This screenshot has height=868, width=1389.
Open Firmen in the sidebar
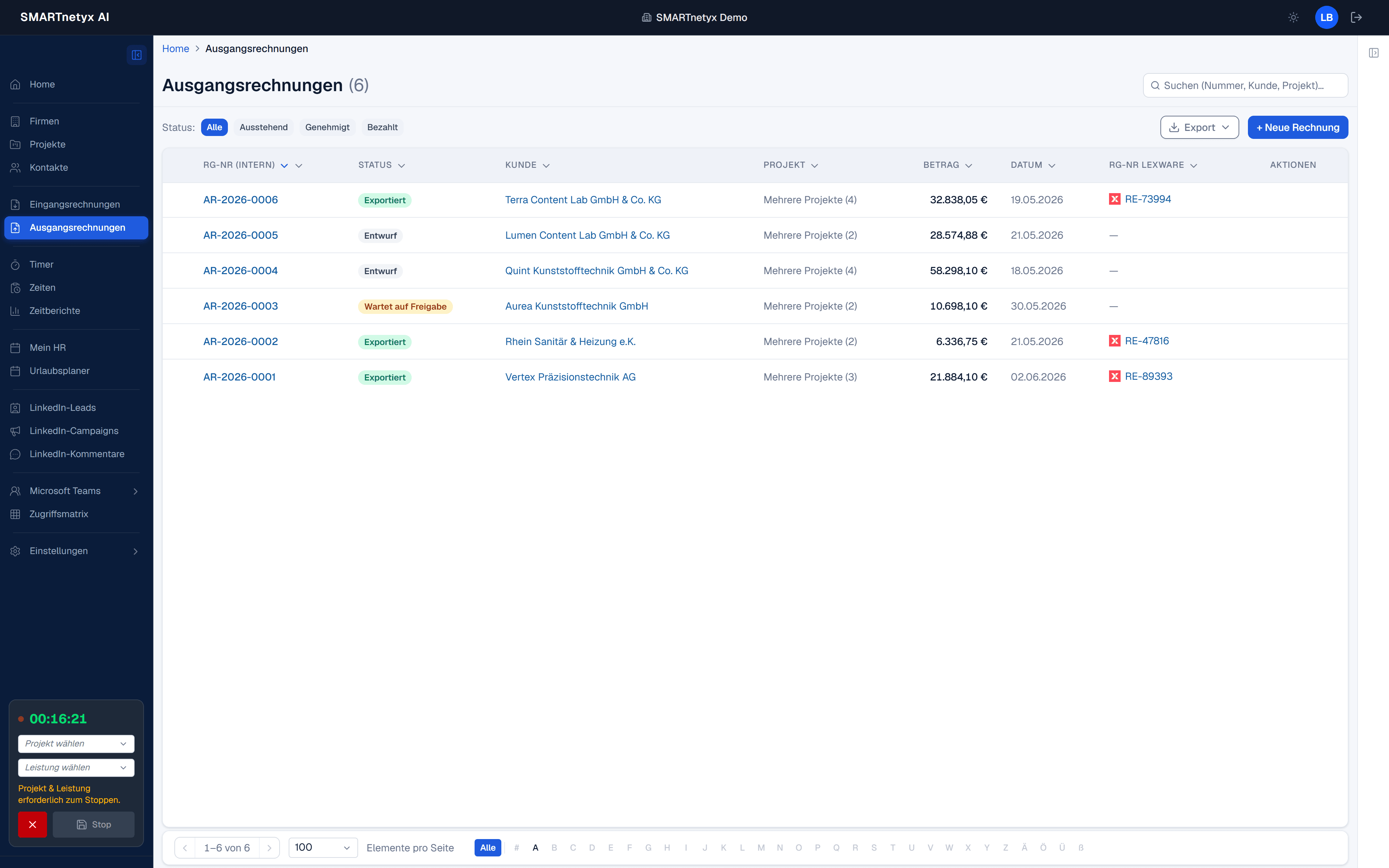pos(76,121)
